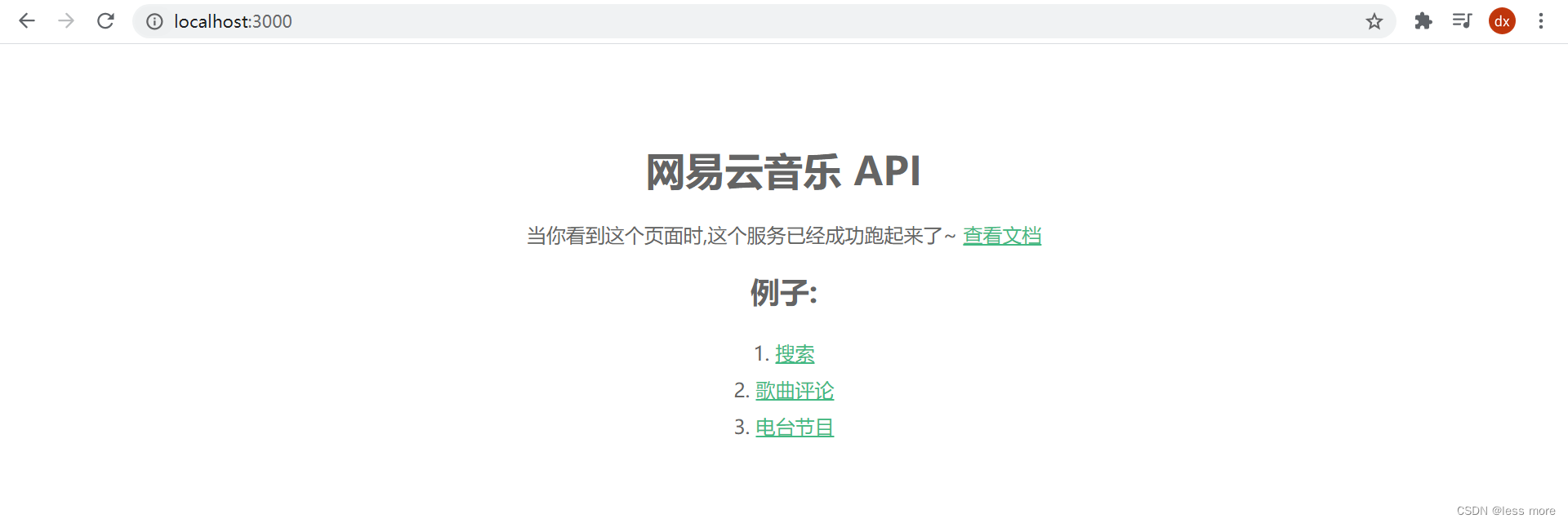Open the 查看文档 documentation link
The image size is (1568, 523).
click(x=1002, y=236)
